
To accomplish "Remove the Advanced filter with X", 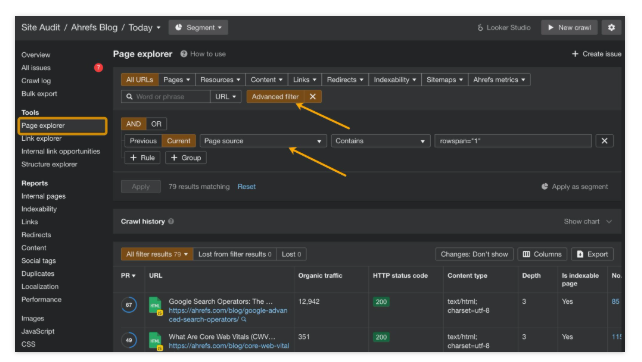I will point(313,97).
